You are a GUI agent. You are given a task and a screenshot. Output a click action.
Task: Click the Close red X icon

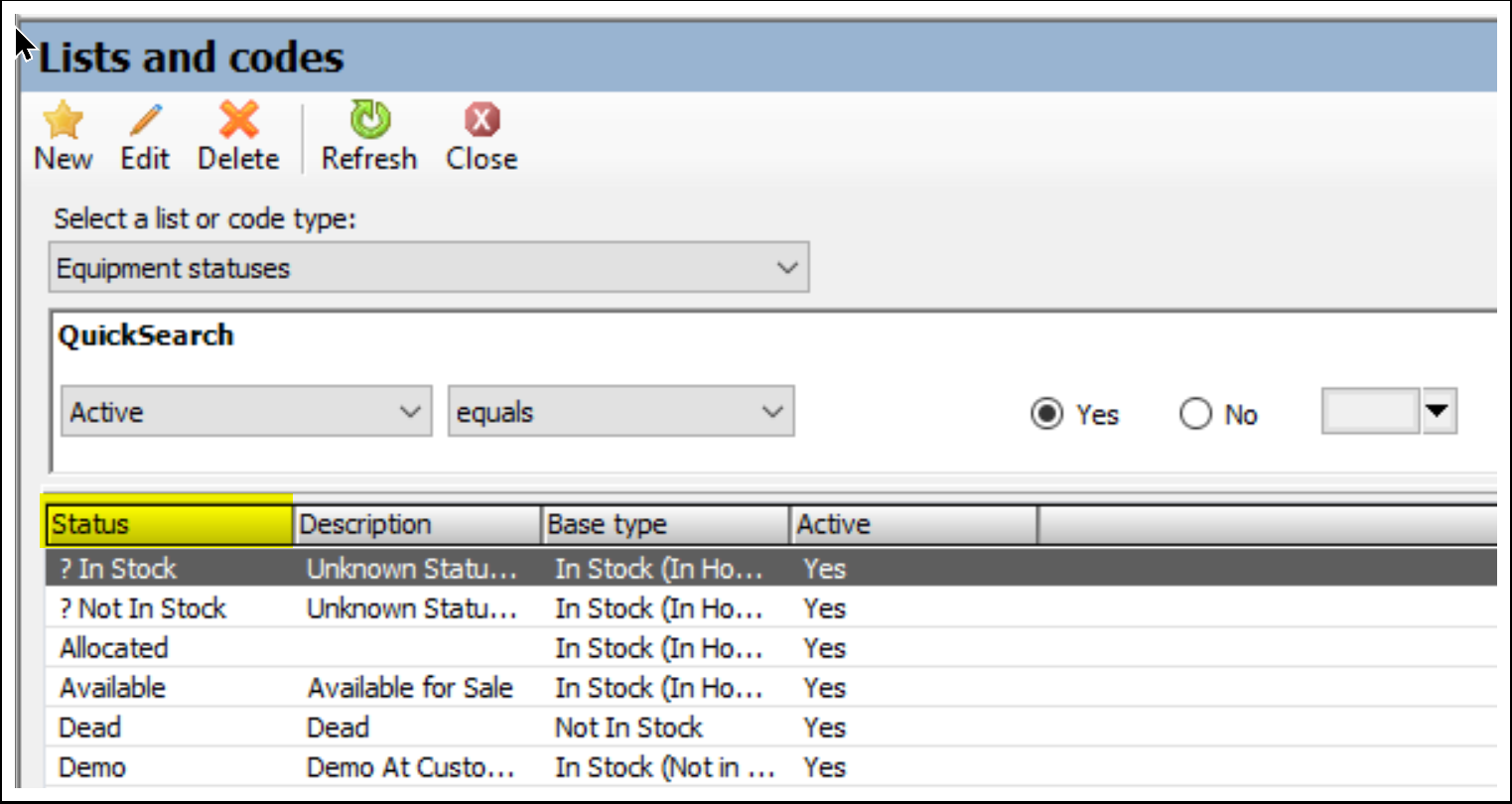click(481, 120)
